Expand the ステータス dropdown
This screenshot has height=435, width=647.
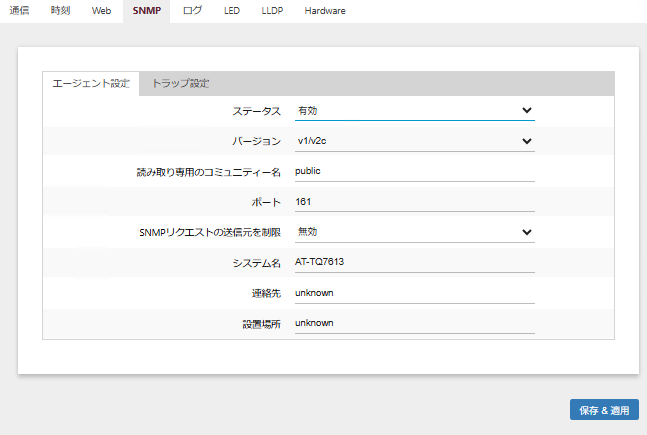[414, 111]
